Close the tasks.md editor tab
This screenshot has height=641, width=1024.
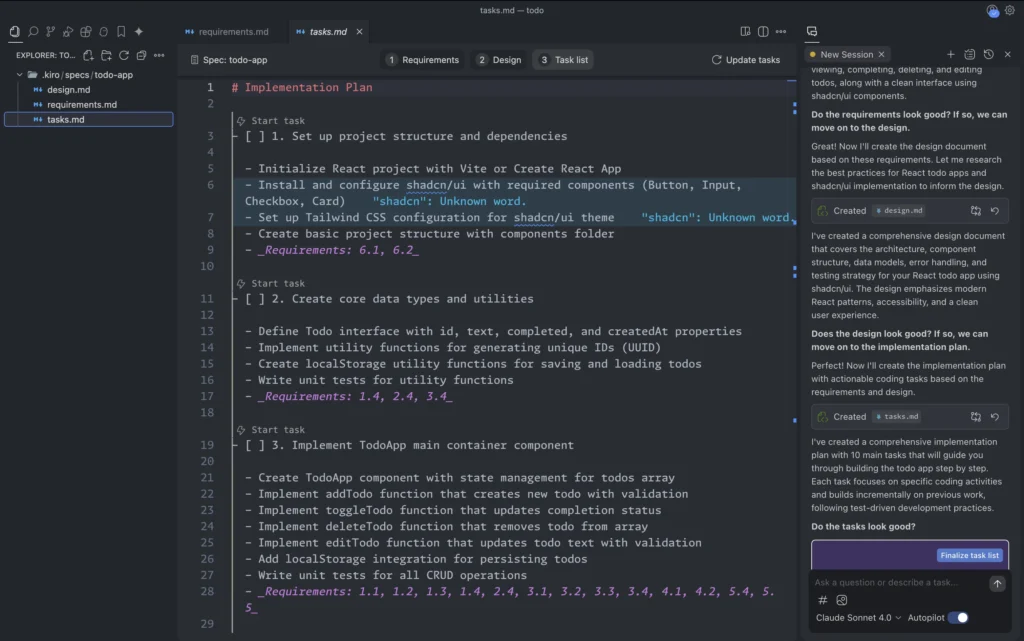coord(359,31)
